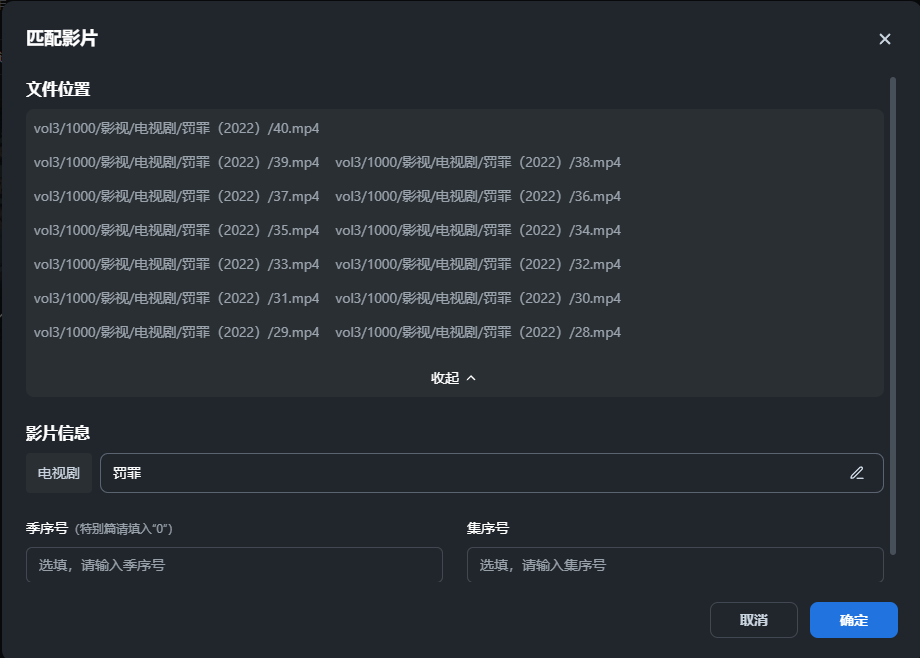Focus the 集序号 episode number input
920x658 pixels.
(x=675, y=565)
